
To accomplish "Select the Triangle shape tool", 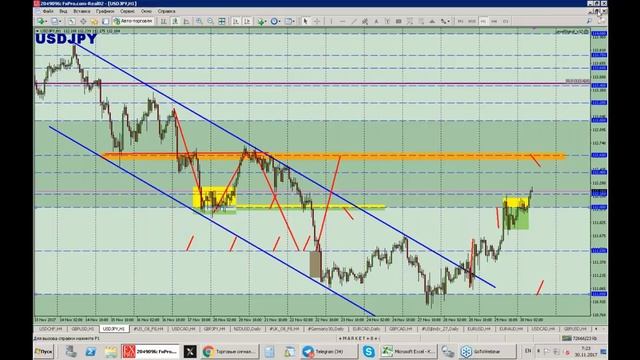I will click(x=432, y=21).
